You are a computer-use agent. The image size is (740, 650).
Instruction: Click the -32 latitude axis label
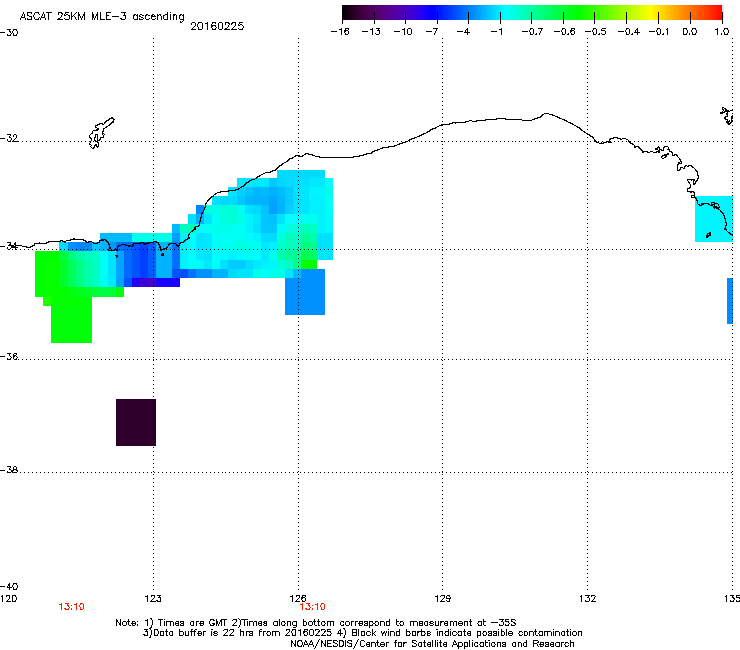(9, 138)
